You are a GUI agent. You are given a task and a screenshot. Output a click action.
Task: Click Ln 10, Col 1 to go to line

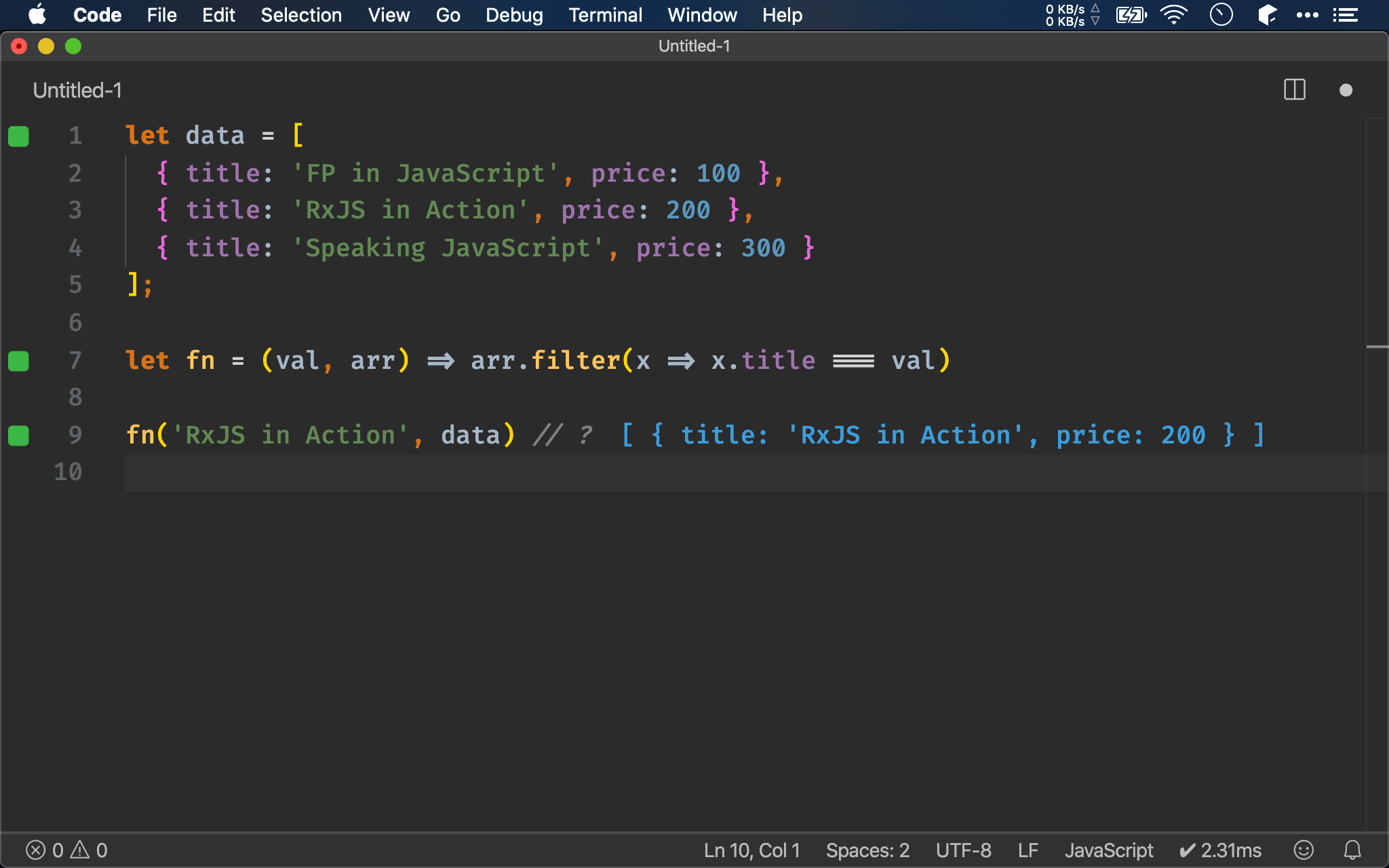752,850
